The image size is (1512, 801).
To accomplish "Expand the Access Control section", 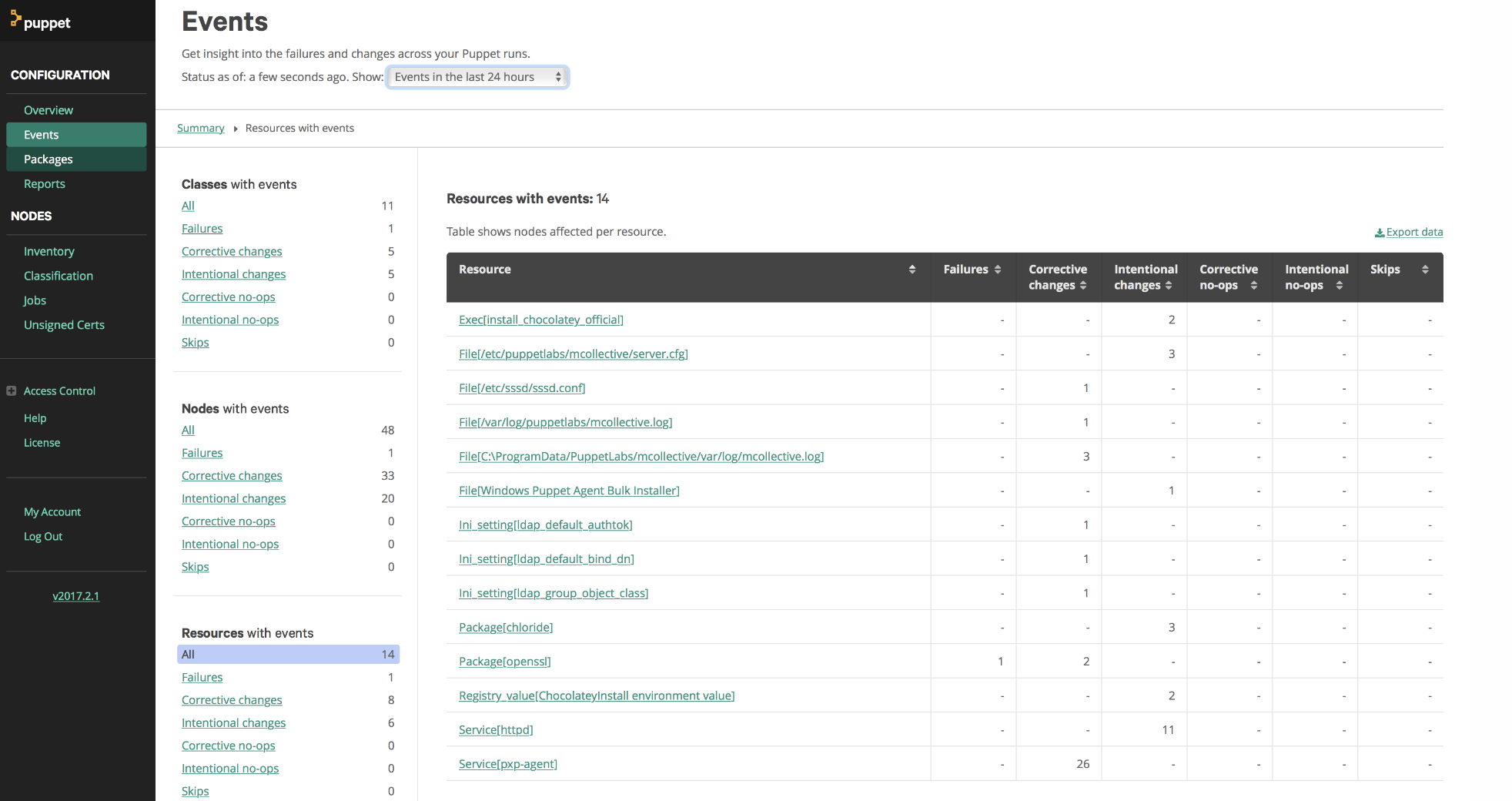I will [11, 390].
